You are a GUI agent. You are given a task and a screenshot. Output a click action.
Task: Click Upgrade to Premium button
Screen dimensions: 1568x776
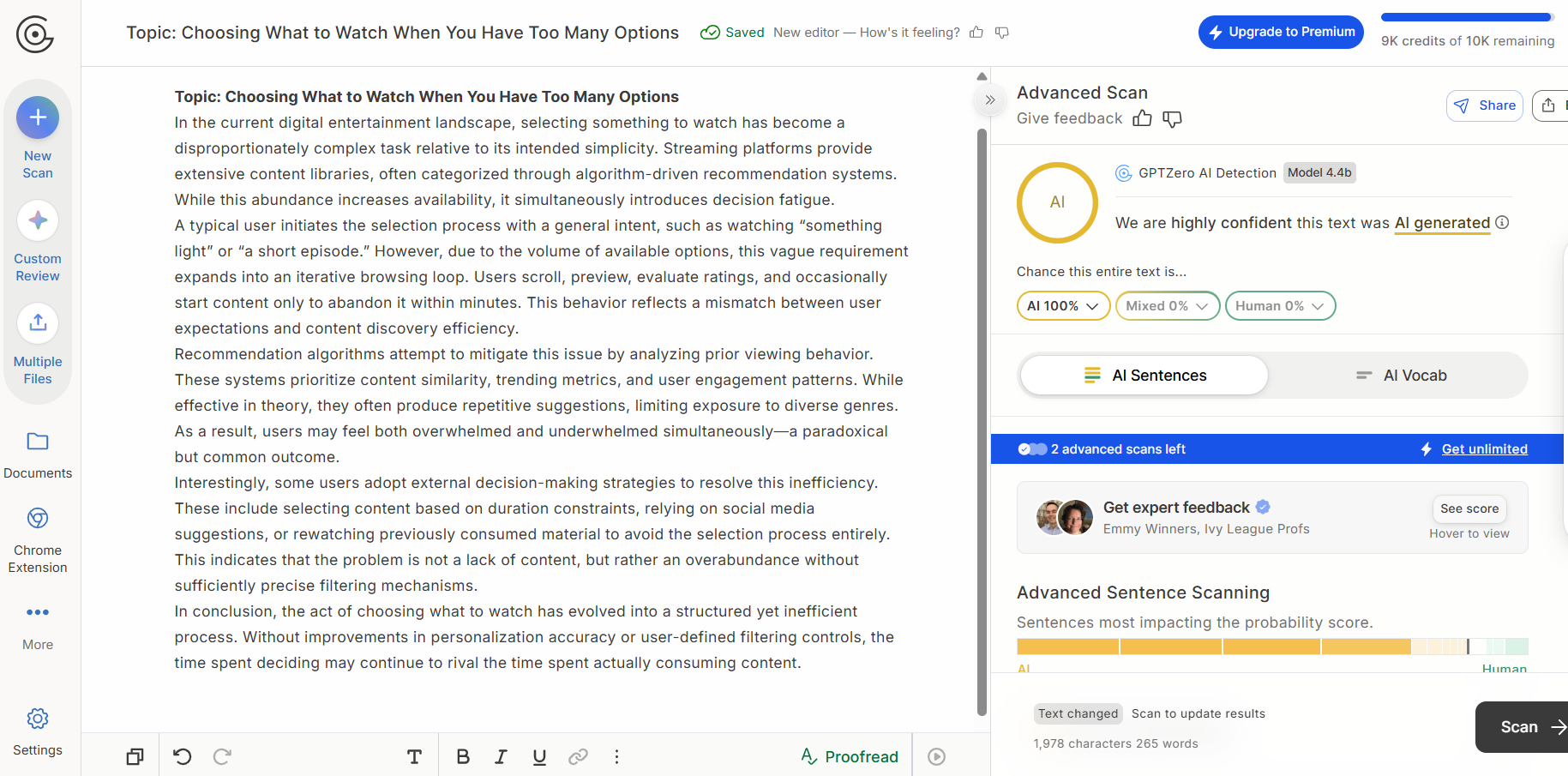tap(1281, 33)
